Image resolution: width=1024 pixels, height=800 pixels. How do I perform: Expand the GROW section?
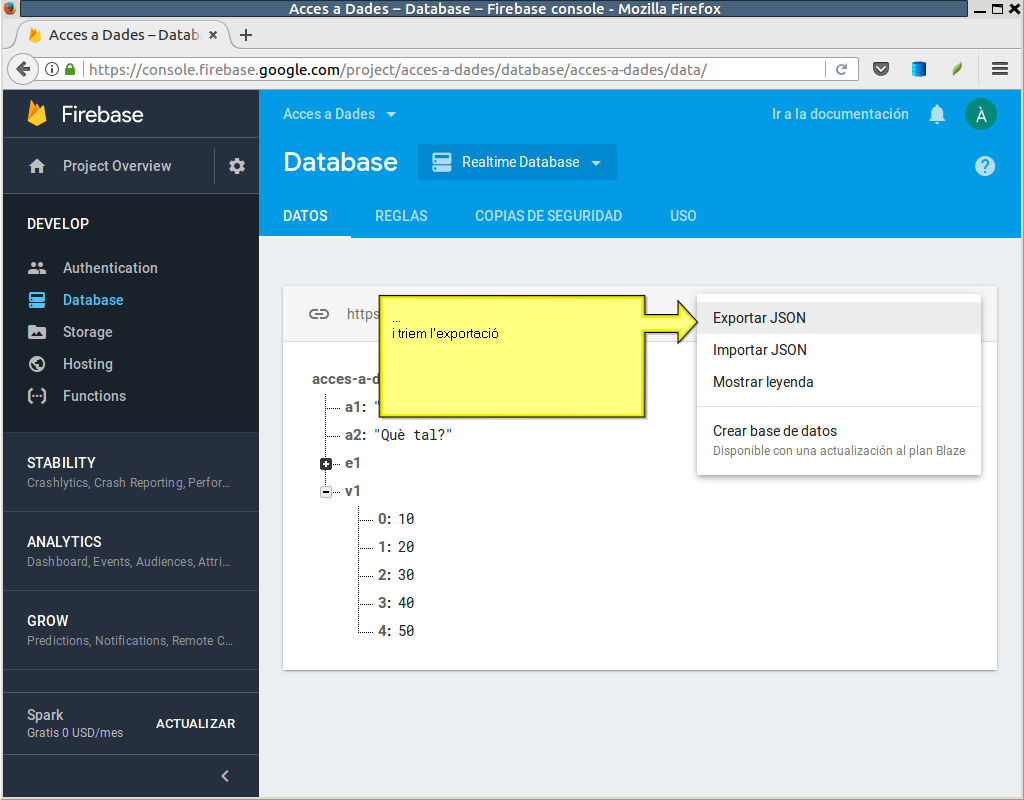click(131, 630)
